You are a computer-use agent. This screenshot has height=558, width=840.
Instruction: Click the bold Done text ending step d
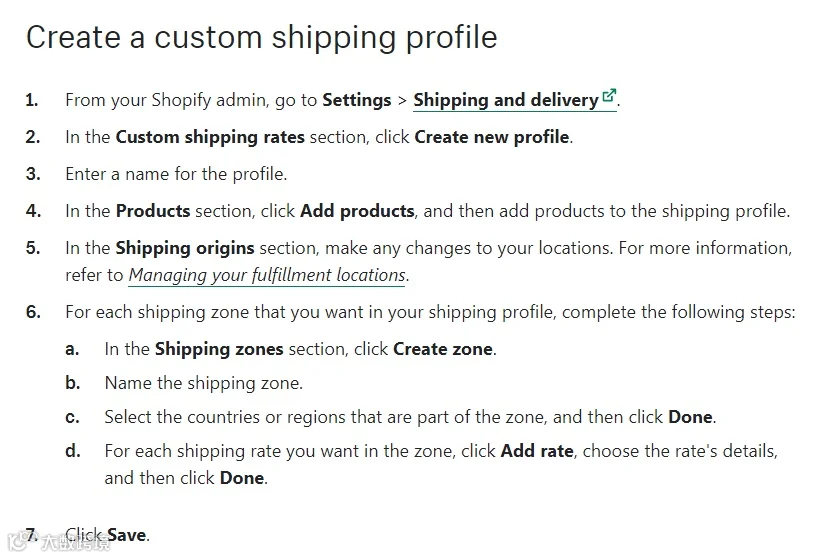242,478
